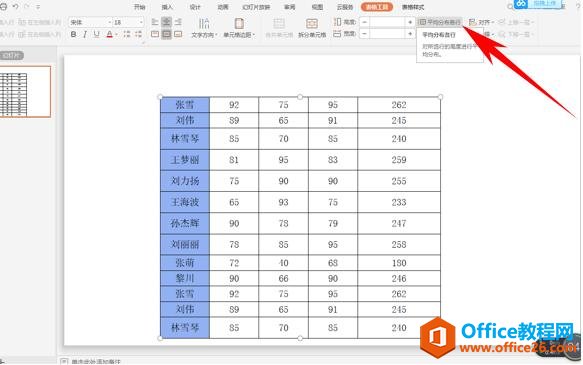583x365 pixels.
Task: Increase the row height with plus button
Action: [x=410, y=22]
